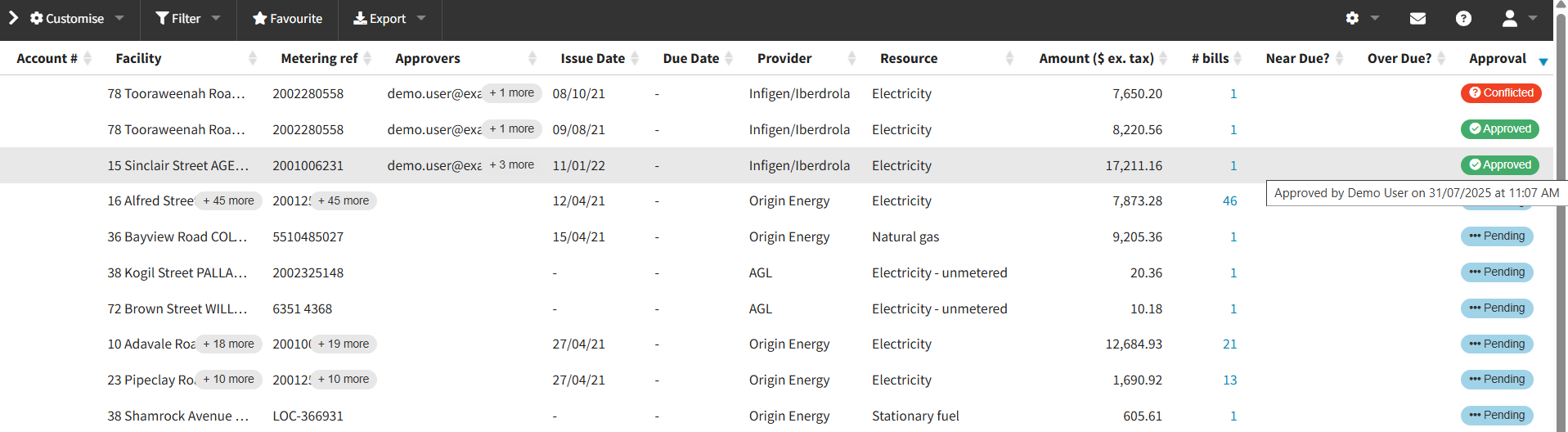This screenshot has height=432, width=1568.
Task: Sort by the Facility column sort arrows
Action: coord(253,58)
